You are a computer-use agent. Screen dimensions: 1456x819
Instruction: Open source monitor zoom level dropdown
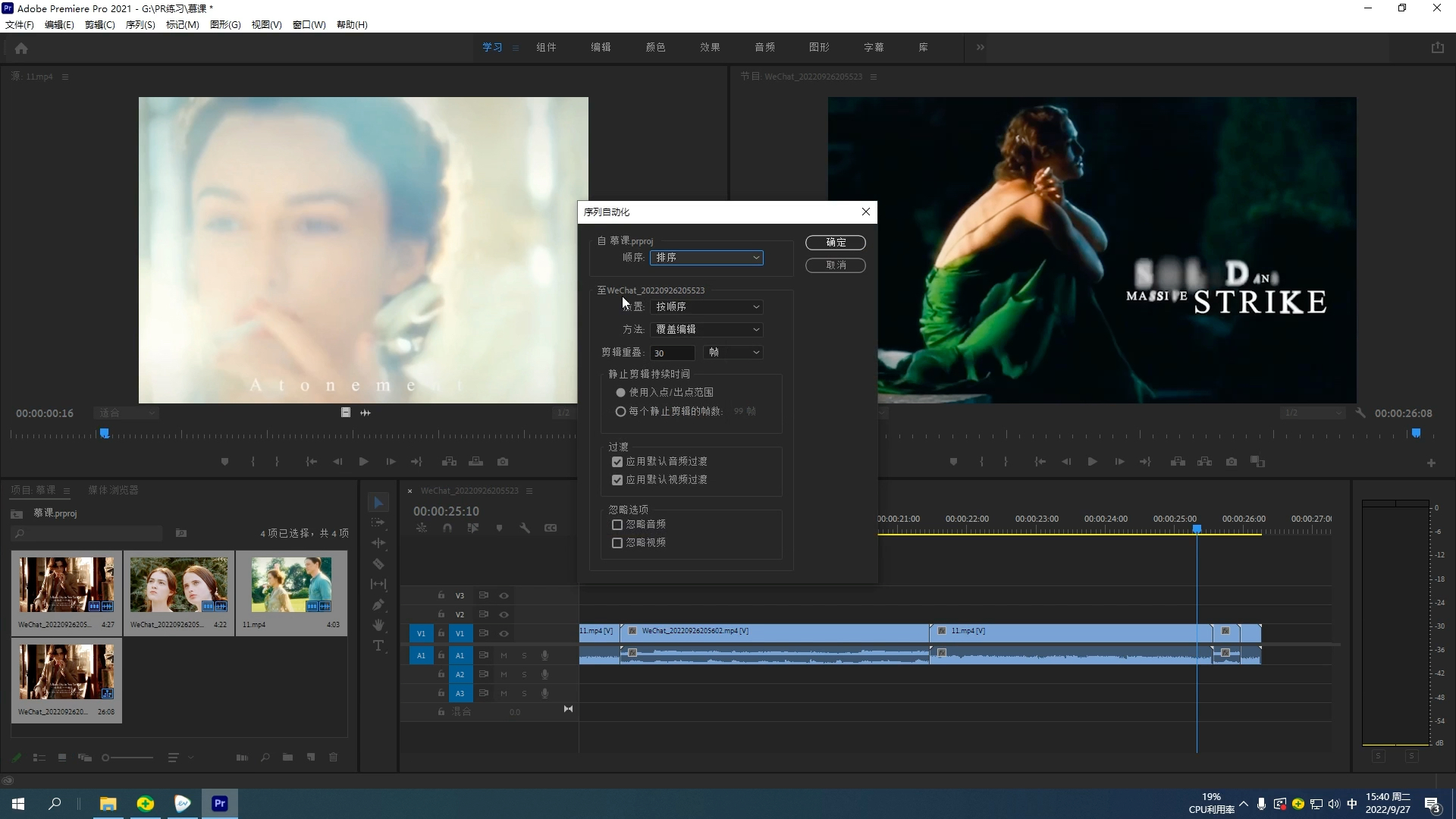point(126,413)
